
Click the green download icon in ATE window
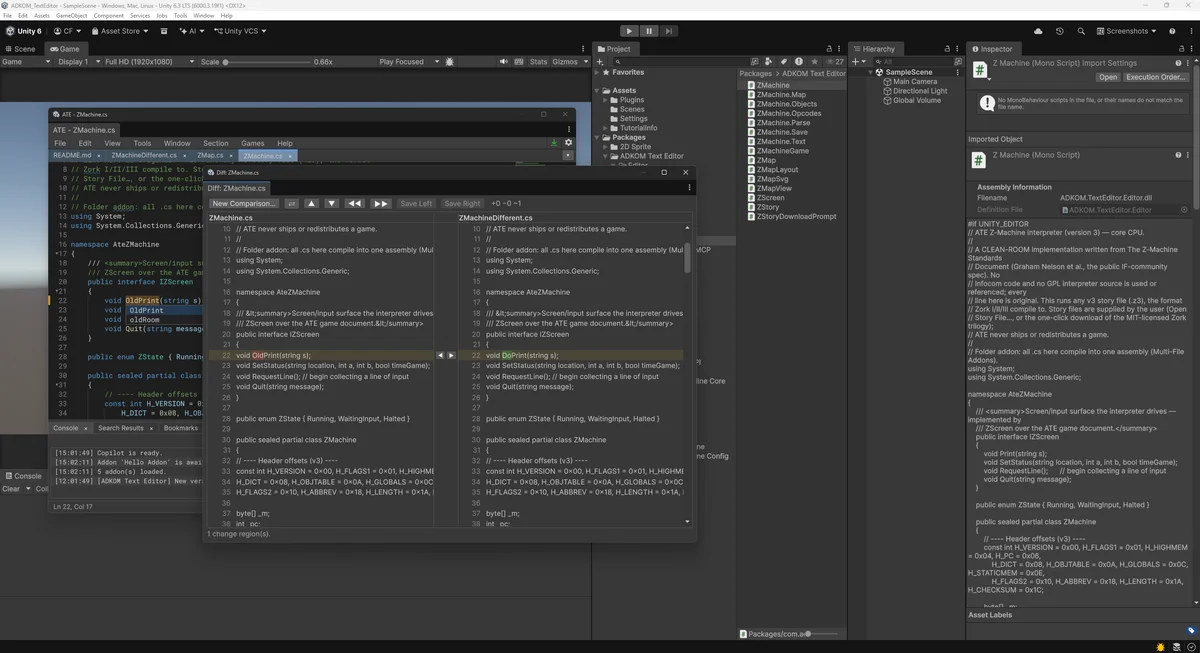coord(554,143)
